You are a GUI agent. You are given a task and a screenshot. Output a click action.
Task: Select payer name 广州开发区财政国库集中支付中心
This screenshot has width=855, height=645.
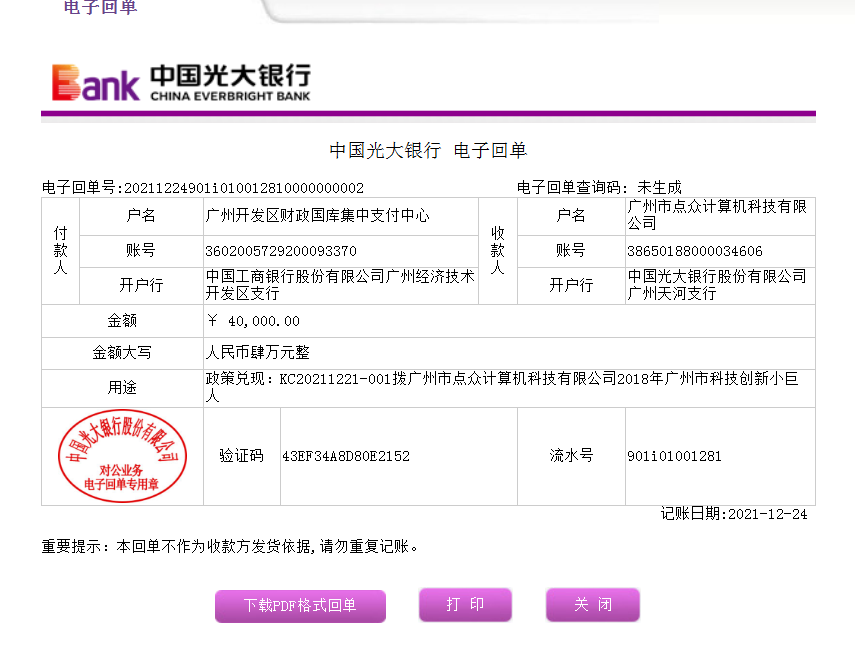coord(317,216)
